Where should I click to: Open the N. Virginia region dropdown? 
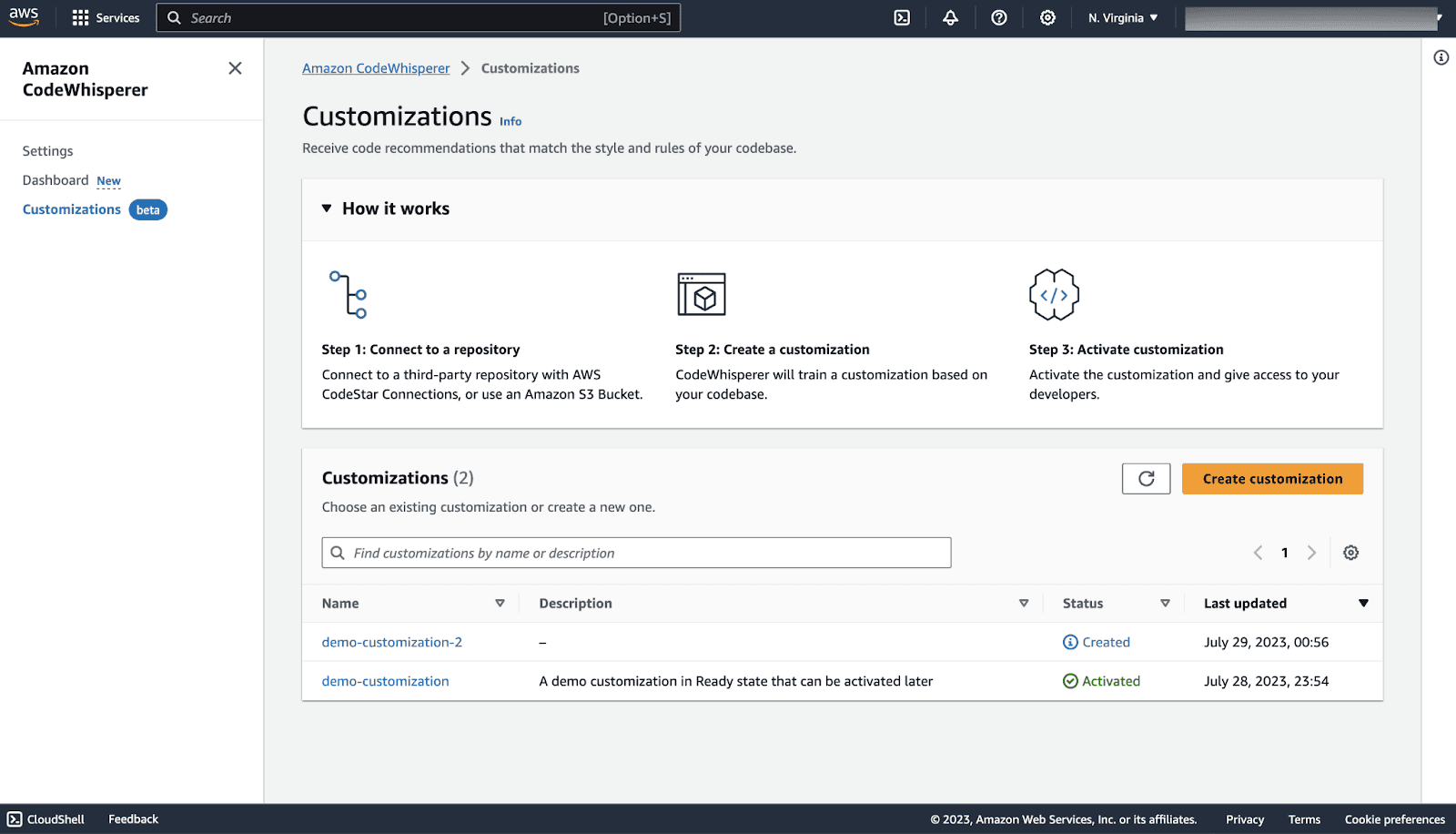pyautogui.click(x=1123, y=18)
